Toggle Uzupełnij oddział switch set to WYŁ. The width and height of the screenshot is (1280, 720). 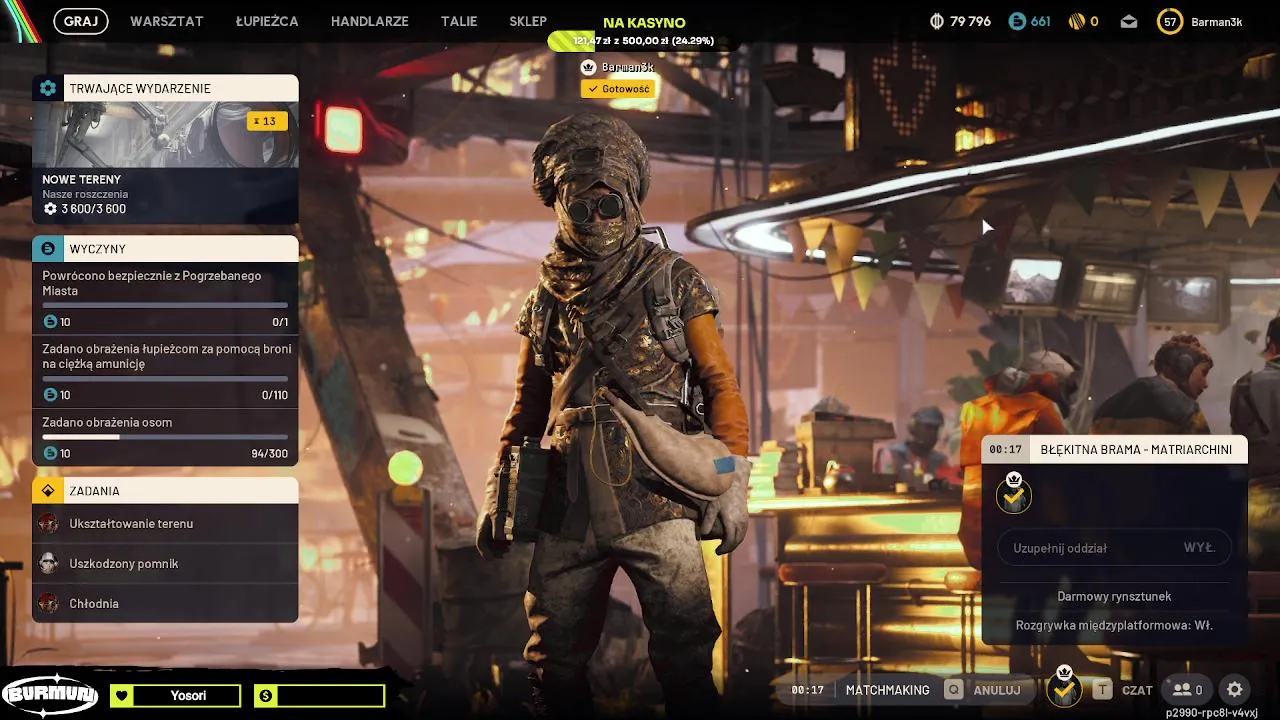[1114, 548]
